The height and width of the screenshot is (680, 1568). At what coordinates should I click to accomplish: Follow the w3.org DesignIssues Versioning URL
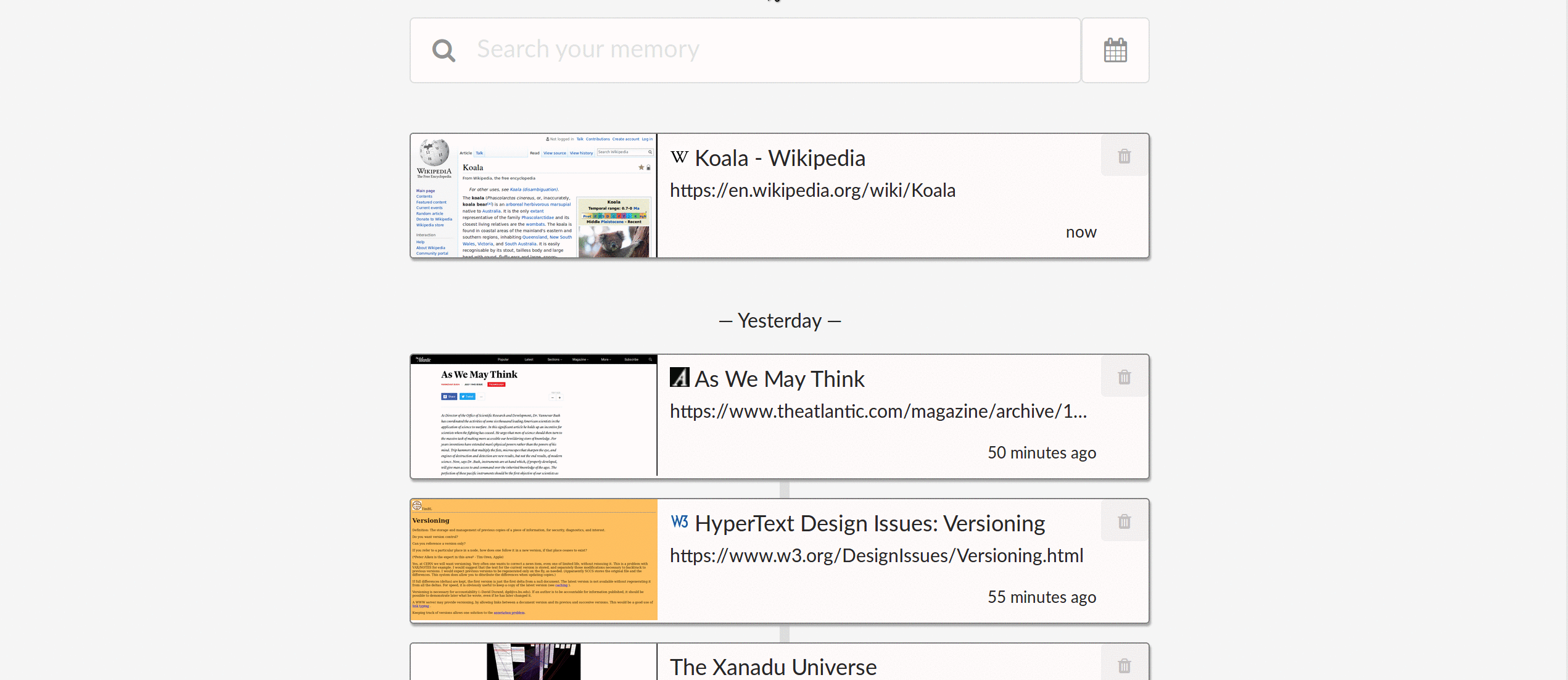877,555
